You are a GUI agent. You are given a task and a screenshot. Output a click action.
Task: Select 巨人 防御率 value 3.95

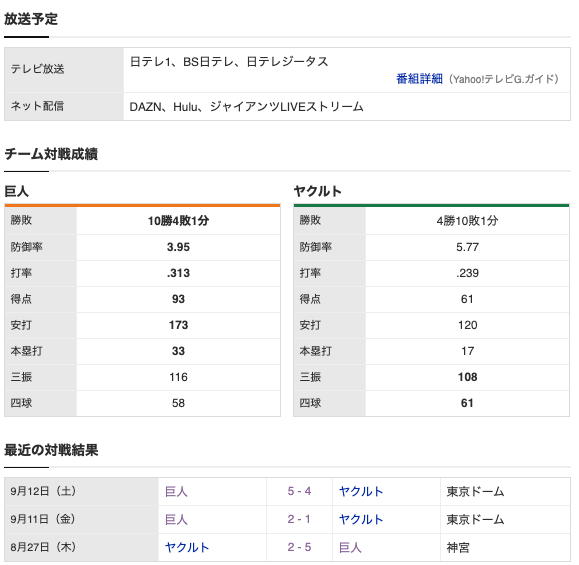178,247
